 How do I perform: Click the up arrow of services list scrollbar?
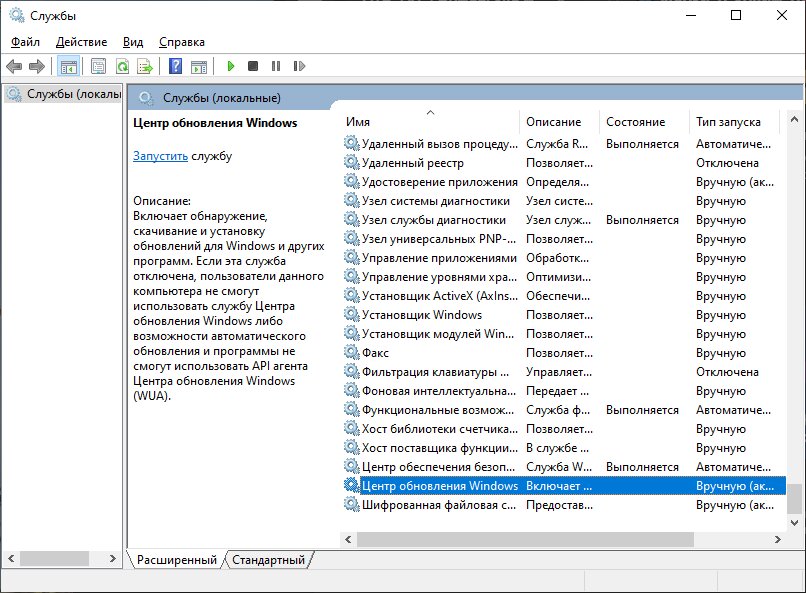pyautogui.click(x=794, y=119)
